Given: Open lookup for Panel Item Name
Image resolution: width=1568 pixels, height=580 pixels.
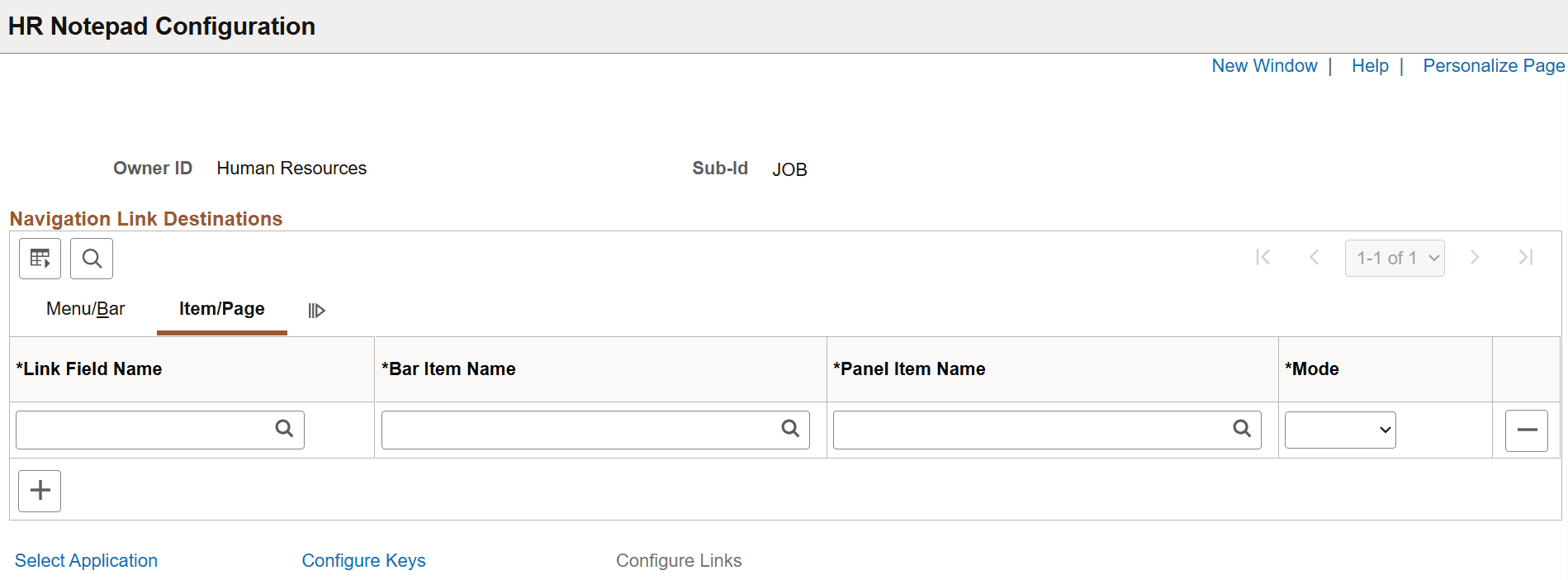Looking at the screenshot, I should click(x=1242, y=429).
